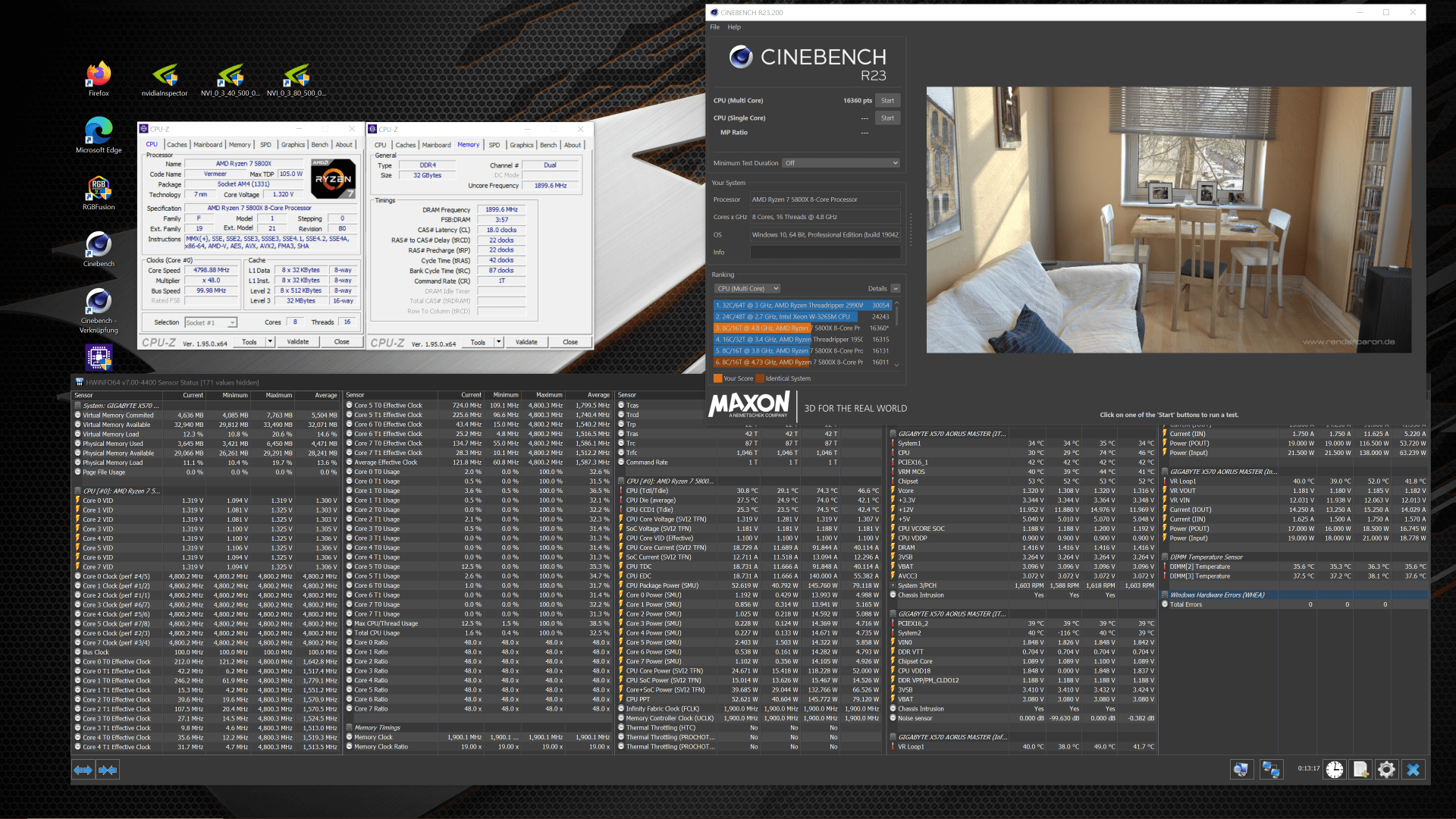This screenshot has width=1456, height=819.
Task: Select ranking row 1 Threadripper 2990W
Action: pyautogui.click(x=802, y=306)
